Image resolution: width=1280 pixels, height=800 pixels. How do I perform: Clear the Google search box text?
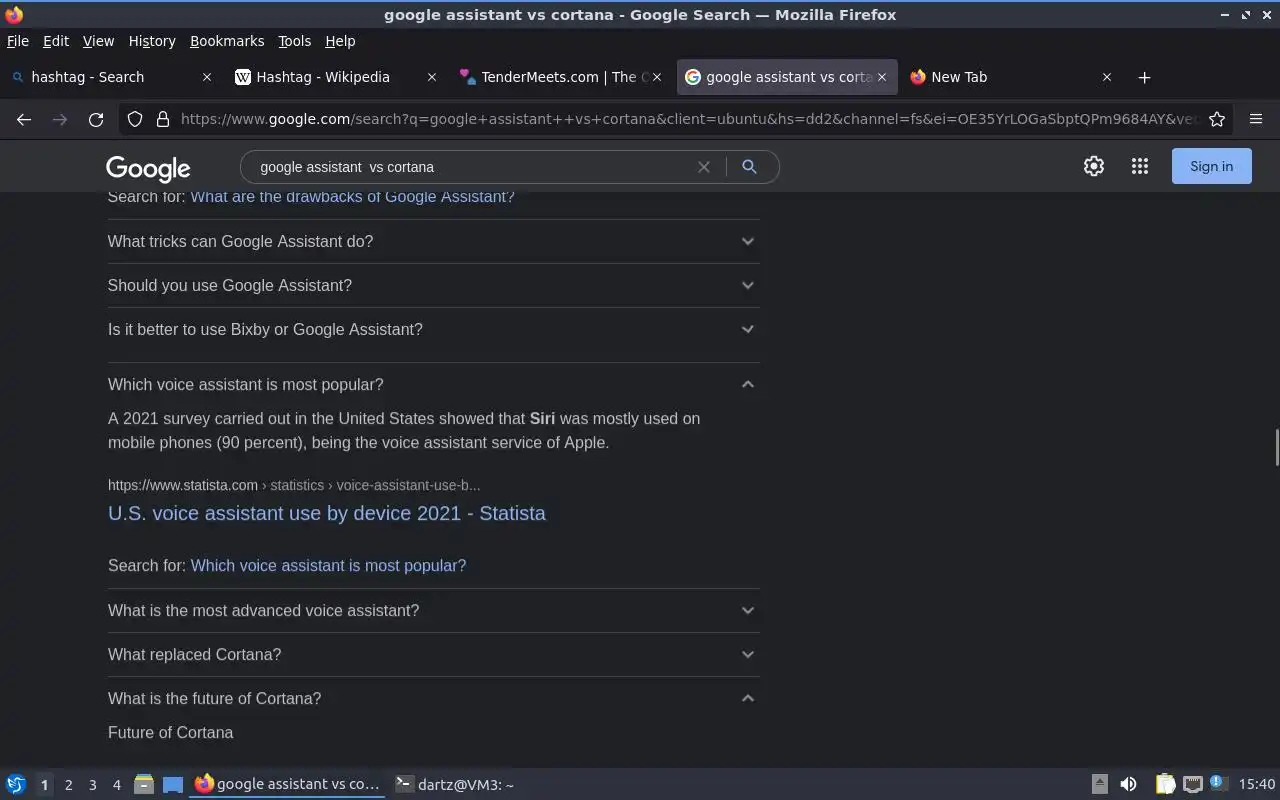pyautogui.click(x=704, y=167)
